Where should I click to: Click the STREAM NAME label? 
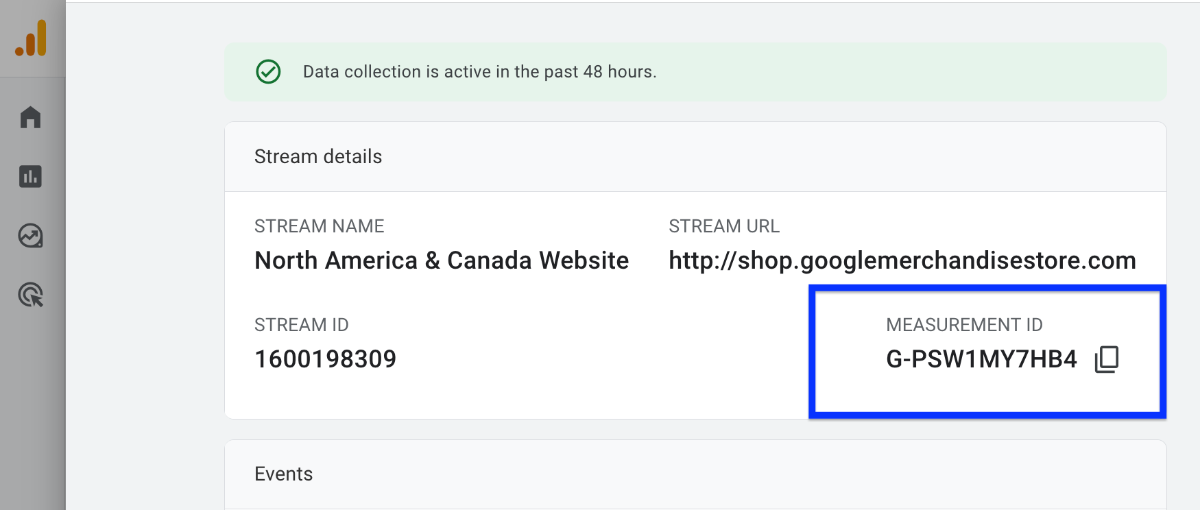(319, 226)
